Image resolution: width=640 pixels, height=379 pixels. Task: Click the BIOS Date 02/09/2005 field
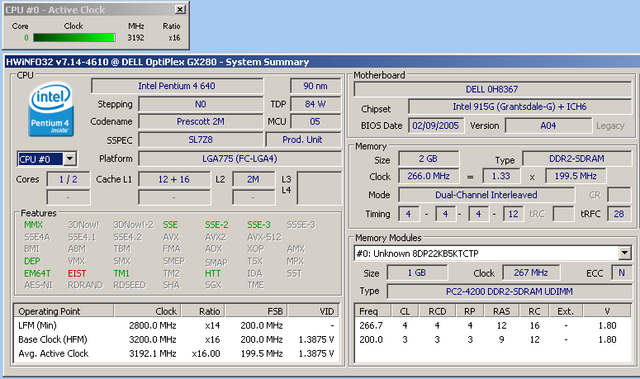(436, 126)
